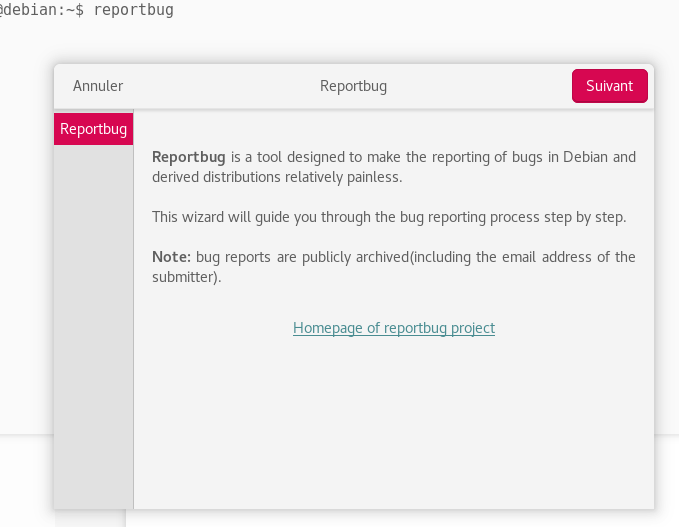Click the Reportbug dialog title
Screen dimensions: 679x527
[353, 86]
